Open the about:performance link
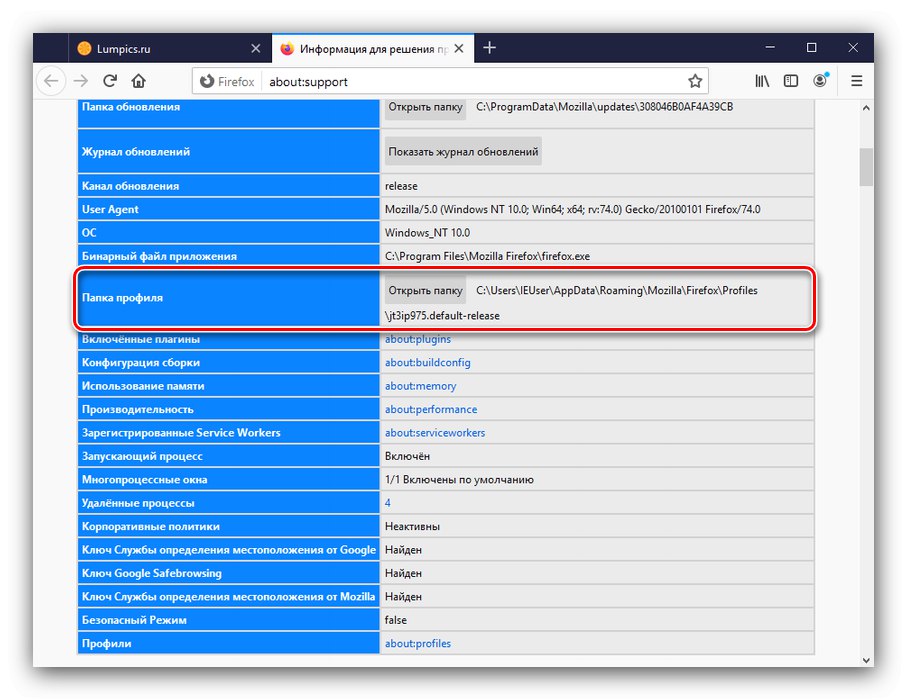 click(x=431, y=410)
